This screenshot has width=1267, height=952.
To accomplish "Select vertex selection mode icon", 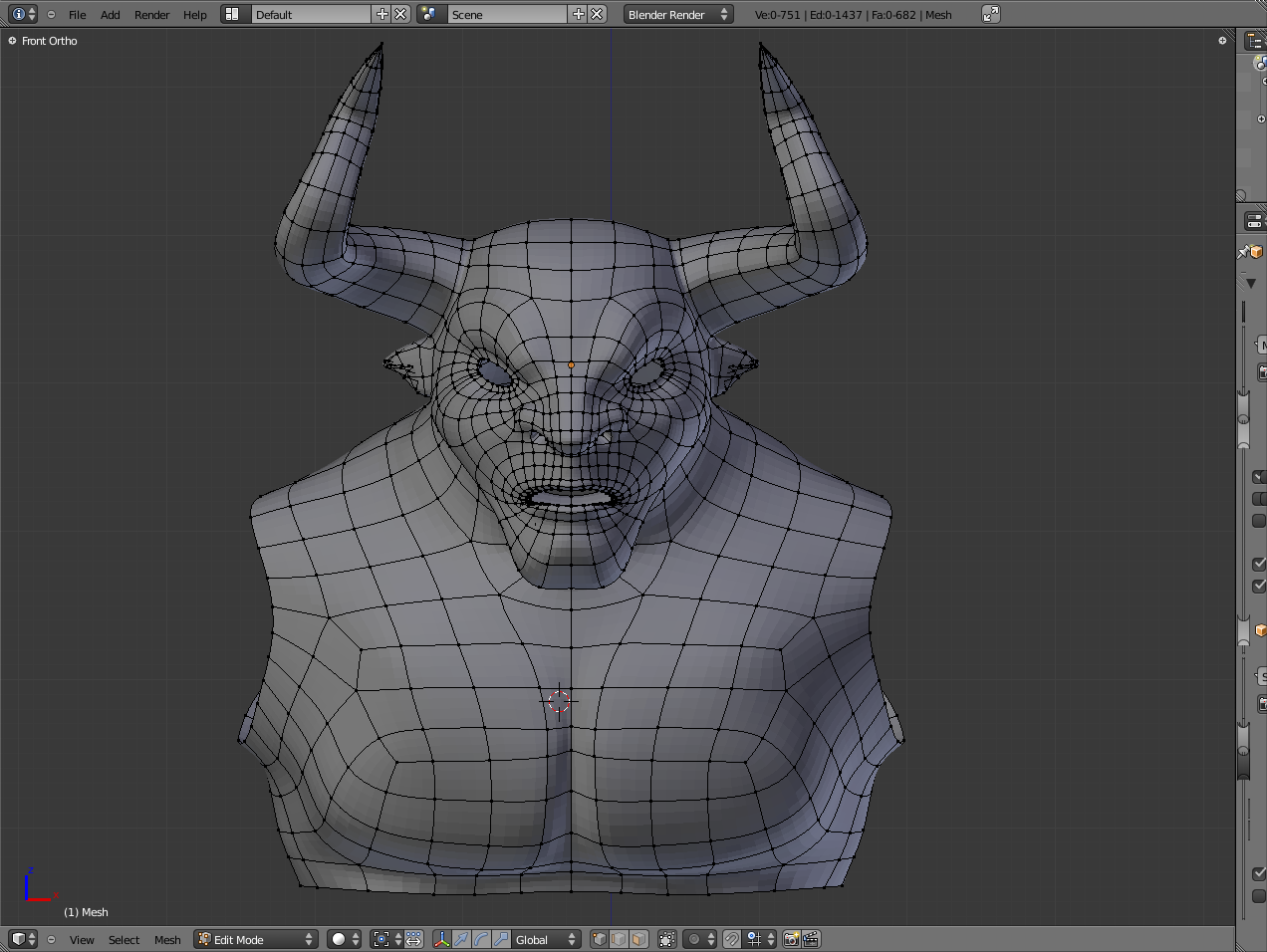I will pyautogui.click(x=599, y=939).
